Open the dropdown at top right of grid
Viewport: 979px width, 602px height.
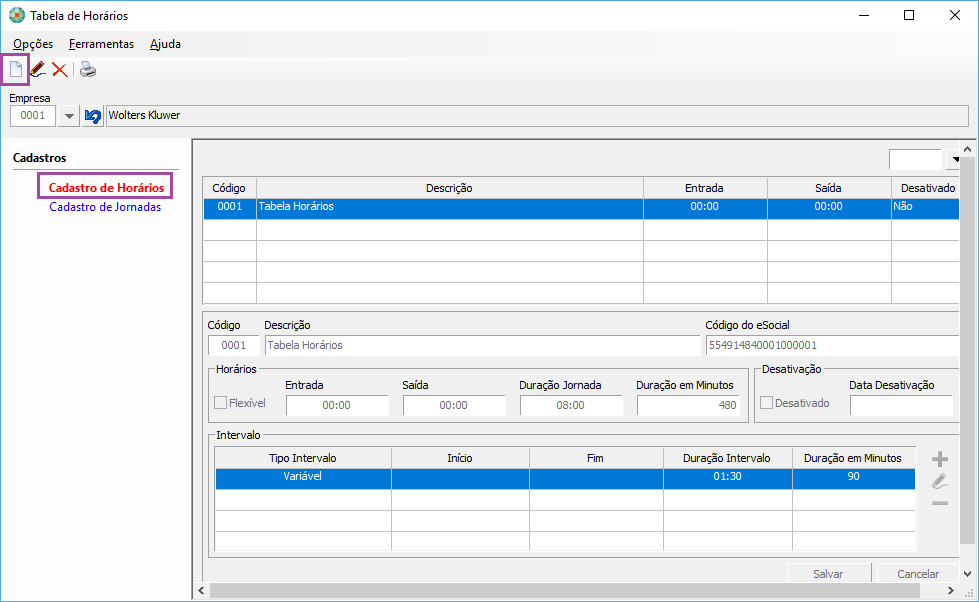click(x=955, y=159)
